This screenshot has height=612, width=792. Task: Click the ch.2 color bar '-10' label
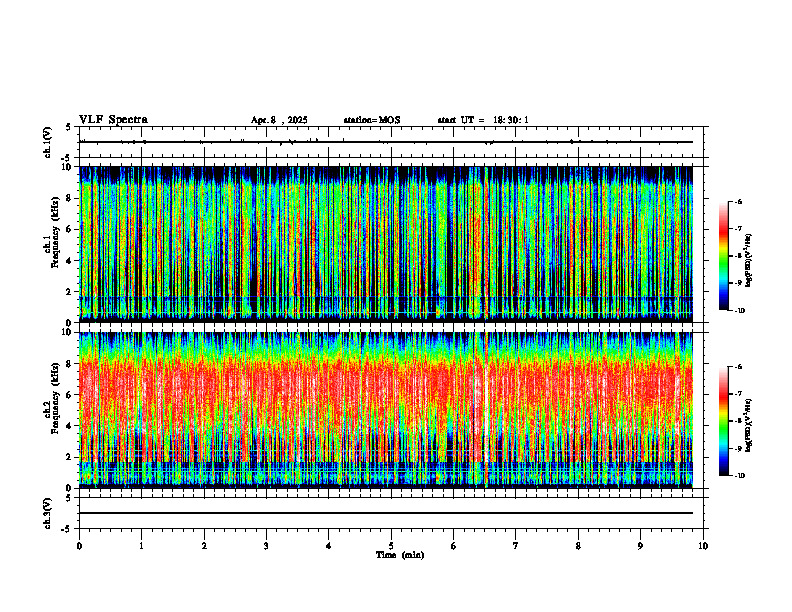tap(740, 476)
